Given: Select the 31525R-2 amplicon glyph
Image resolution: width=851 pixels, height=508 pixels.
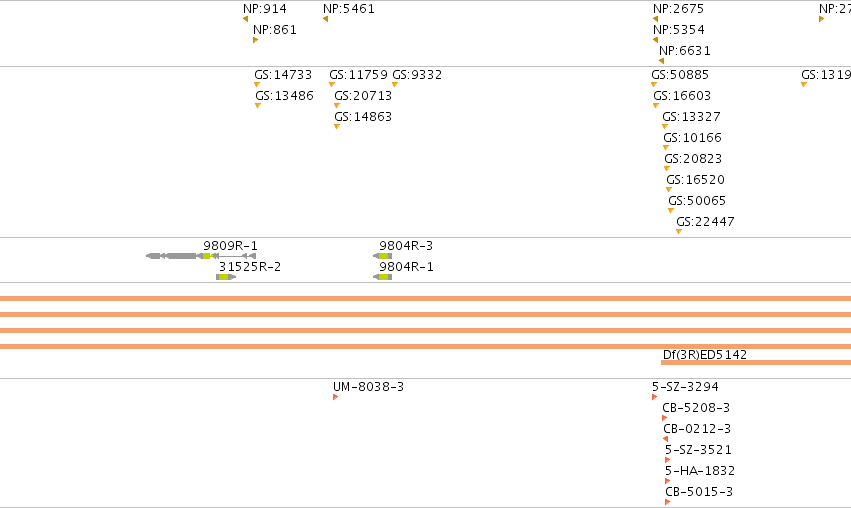Looking at the screenshot, I should pos(226,277).
